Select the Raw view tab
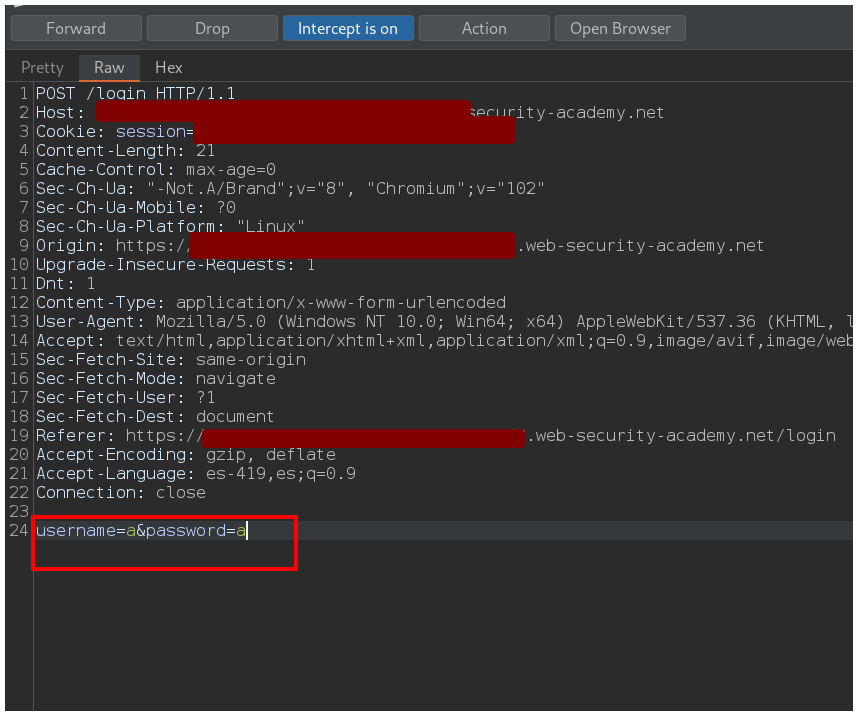The height and width of the screenshot is (716, 858). tap(109, 67)
